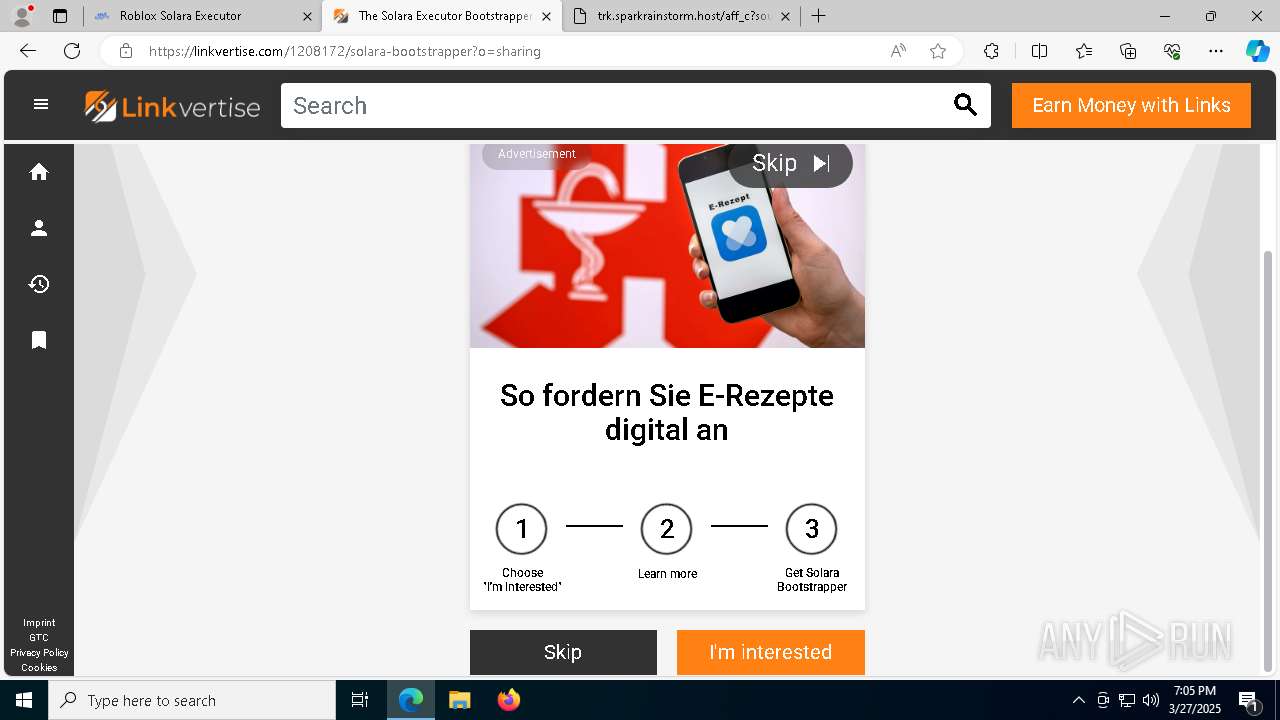Click the search magnifier icon
Viewport: 1280px width, 720px height.
click(x=965, y=105)
